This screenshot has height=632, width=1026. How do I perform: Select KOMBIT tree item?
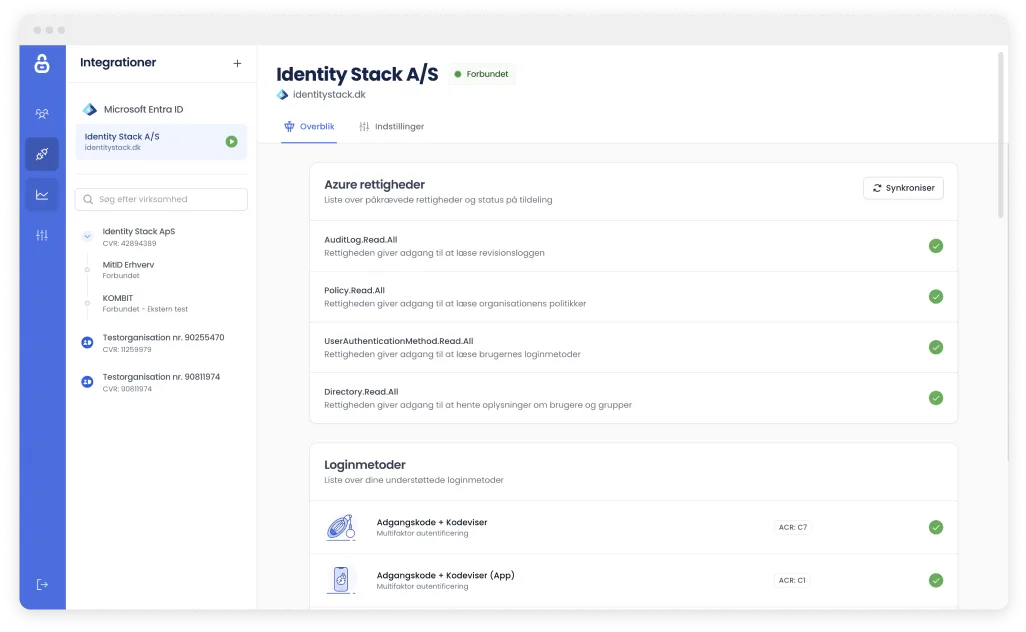[145, 303]
